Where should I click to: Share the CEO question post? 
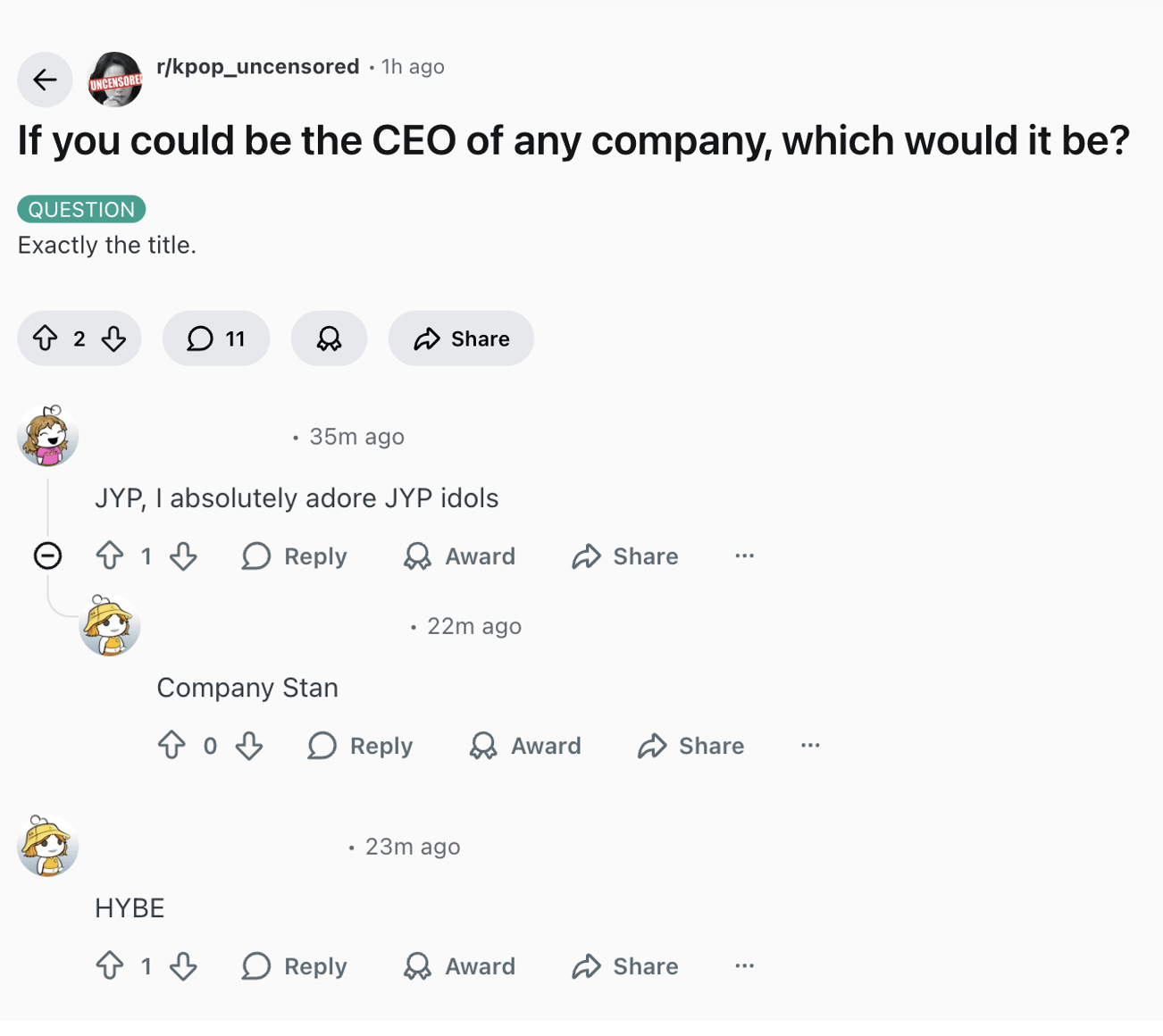click(461, 338)
